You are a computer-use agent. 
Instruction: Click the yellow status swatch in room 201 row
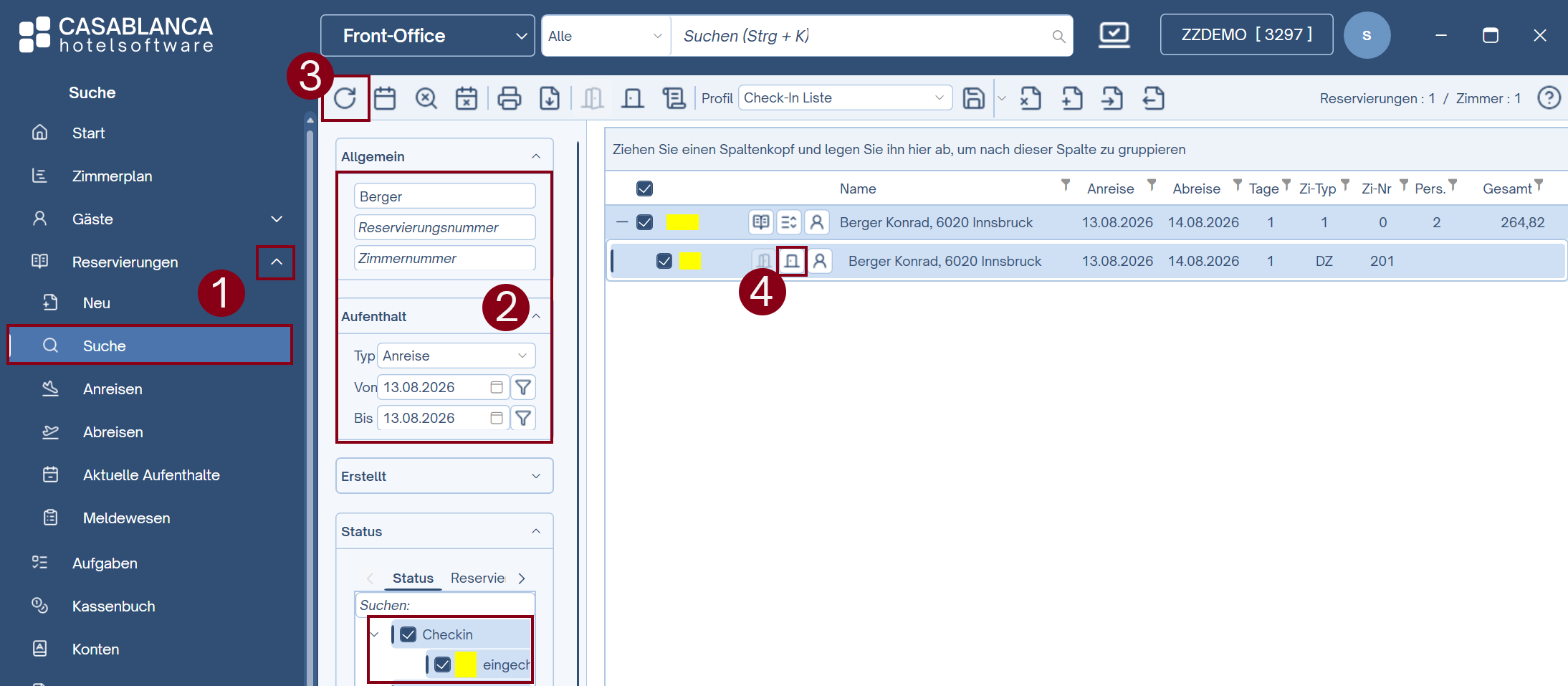point(689,261)
